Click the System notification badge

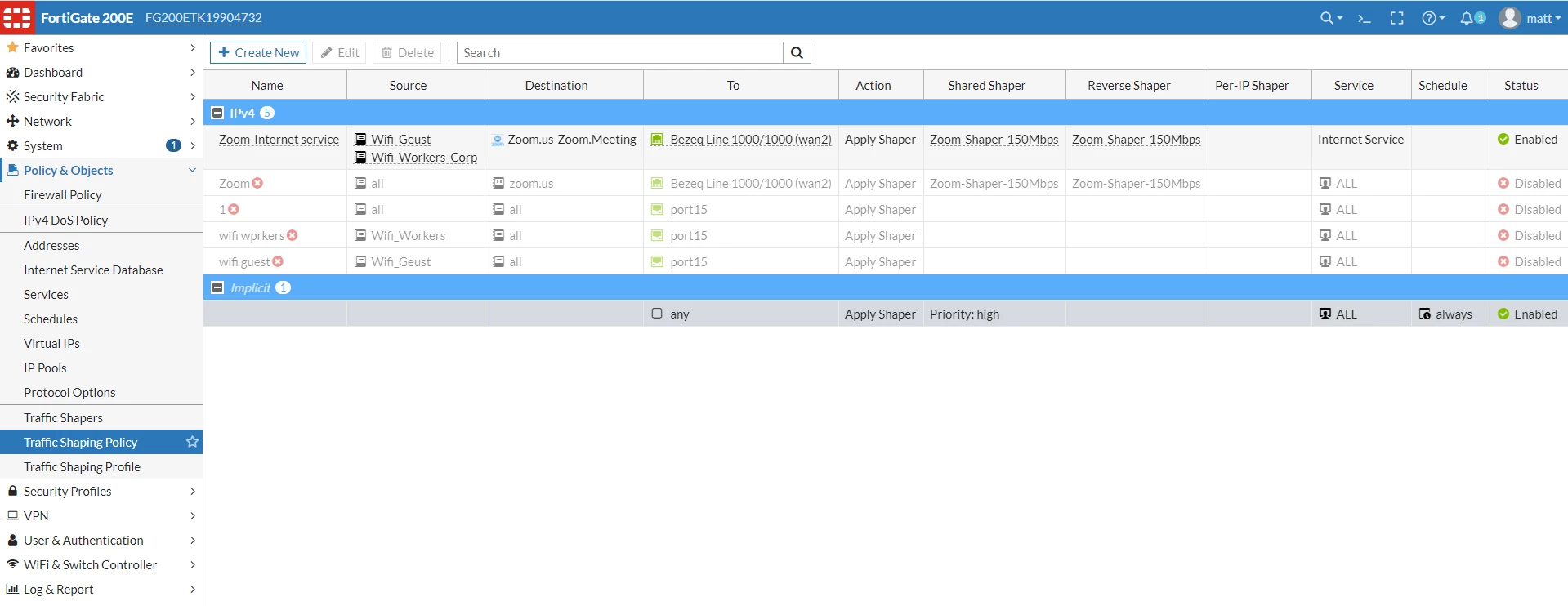pos(173,145)
